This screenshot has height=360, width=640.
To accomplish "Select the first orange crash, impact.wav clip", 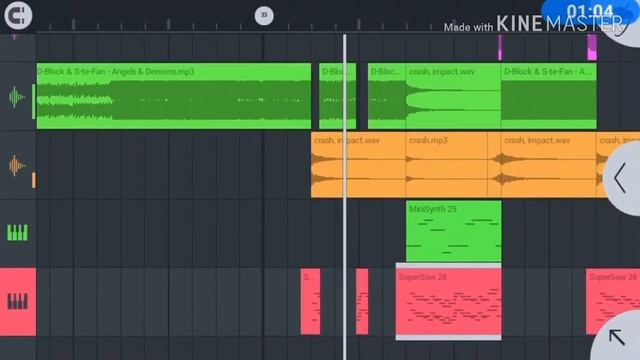I will point(358,165).
